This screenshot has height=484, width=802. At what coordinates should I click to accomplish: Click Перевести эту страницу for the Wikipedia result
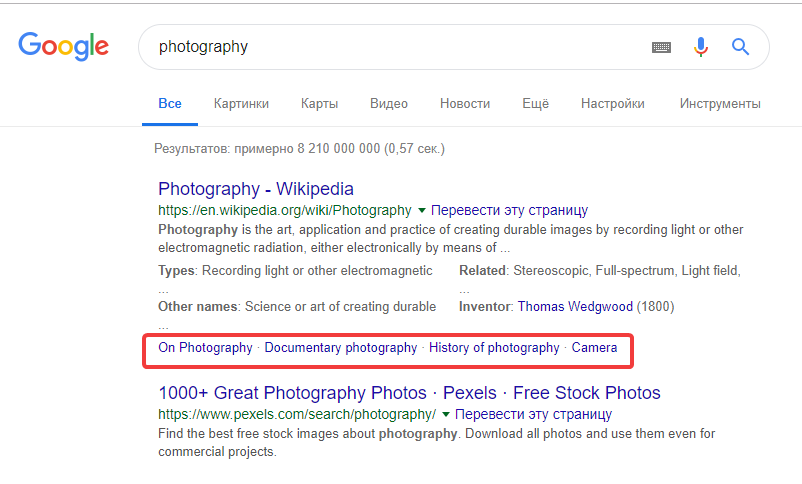click(509, 210)
